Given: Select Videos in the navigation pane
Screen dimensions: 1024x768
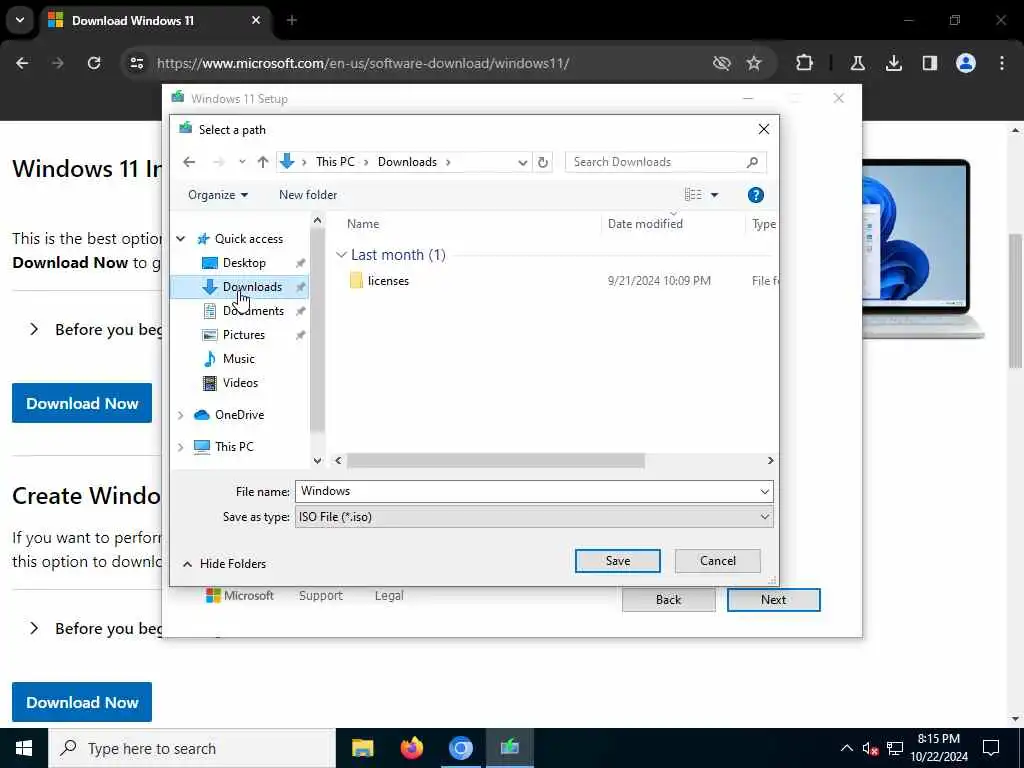Looking at the screenshot, I should coord(240,383).
